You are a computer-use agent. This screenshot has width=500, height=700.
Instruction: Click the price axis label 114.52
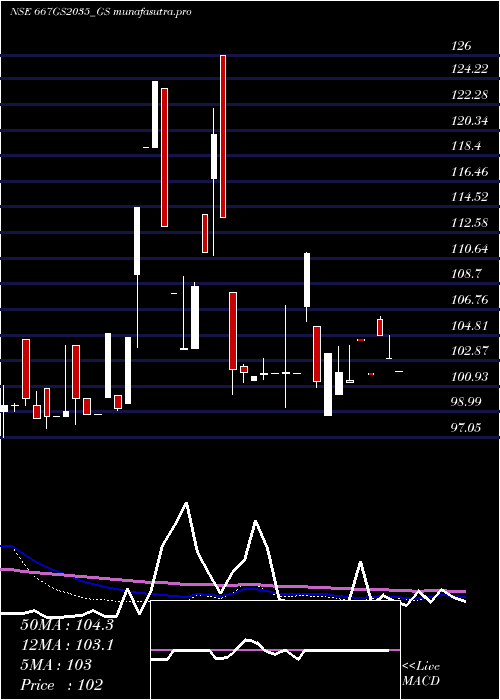(470, 197)
